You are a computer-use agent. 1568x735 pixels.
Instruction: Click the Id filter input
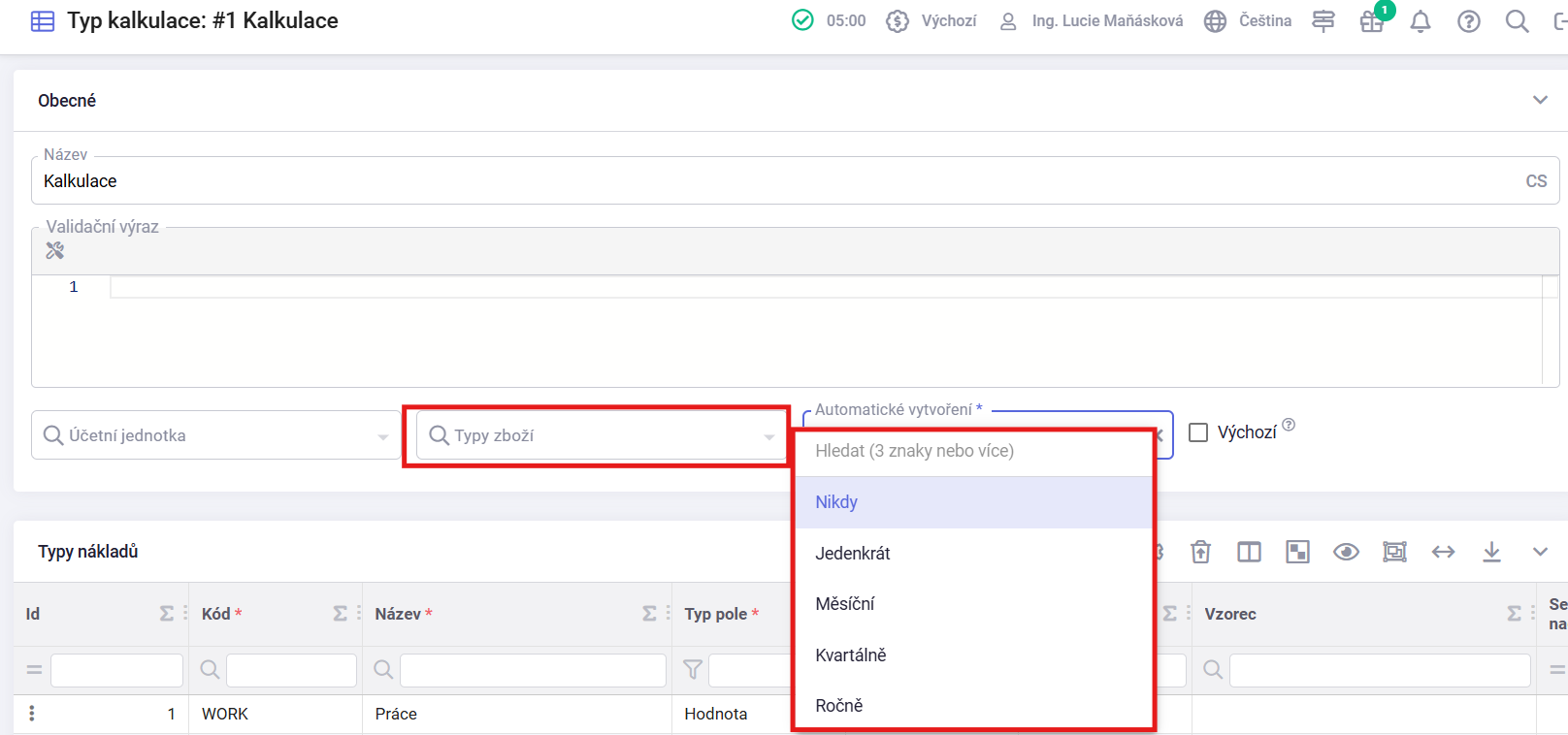coord(116,670)
